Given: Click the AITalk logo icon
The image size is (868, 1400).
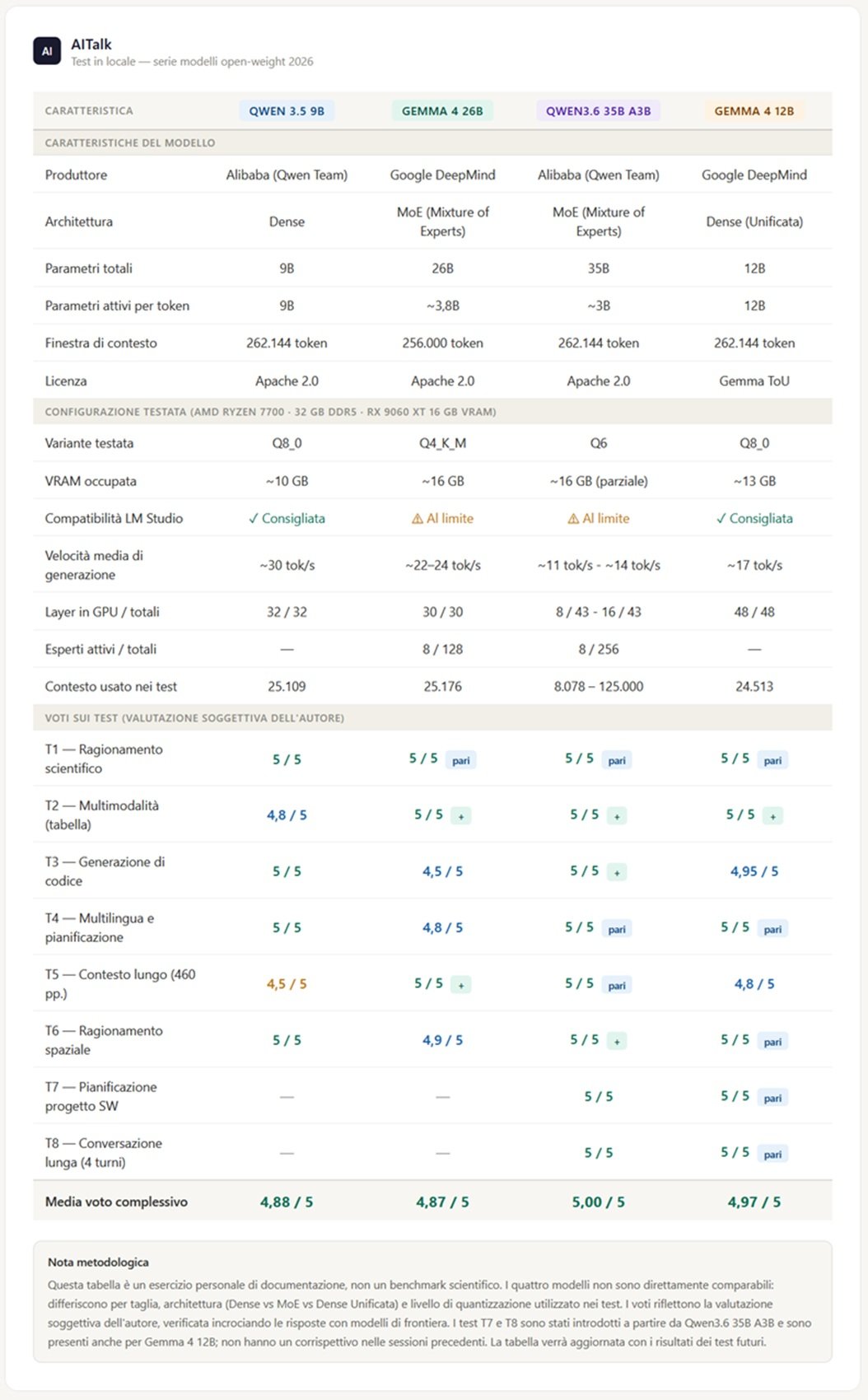Looking at the screenshot, I should (47, 51).
